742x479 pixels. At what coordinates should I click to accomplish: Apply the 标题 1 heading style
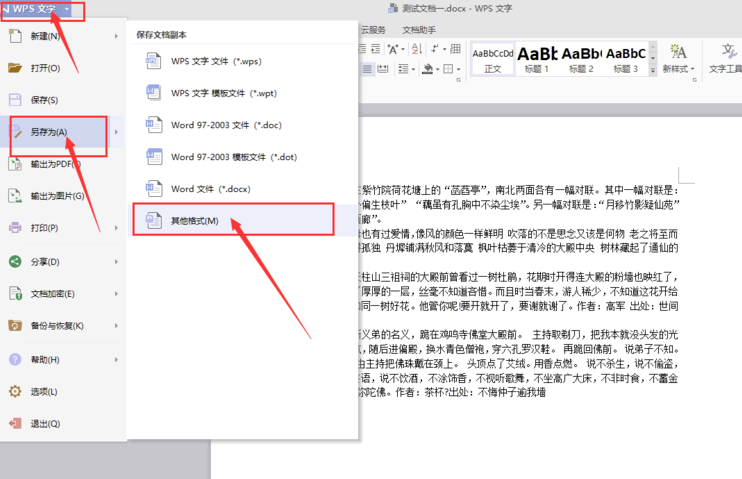[x=537, y=58]
